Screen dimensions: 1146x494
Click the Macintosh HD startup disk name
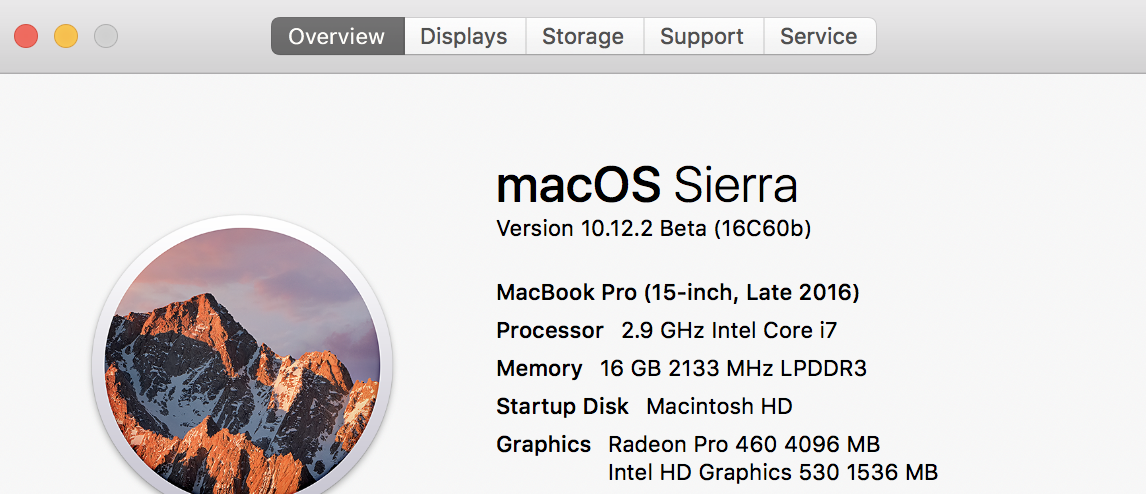coord(719,406)
